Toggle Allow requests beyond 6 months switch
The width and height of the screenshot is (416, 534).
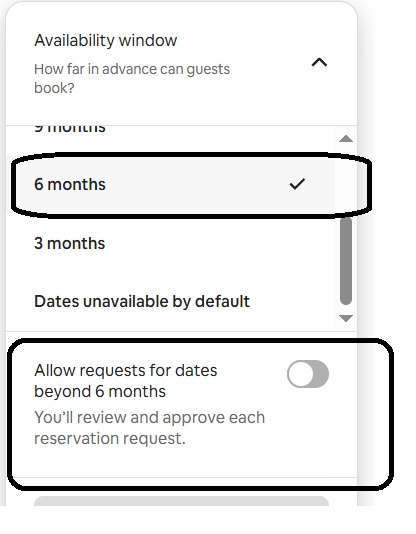(308, 374)
